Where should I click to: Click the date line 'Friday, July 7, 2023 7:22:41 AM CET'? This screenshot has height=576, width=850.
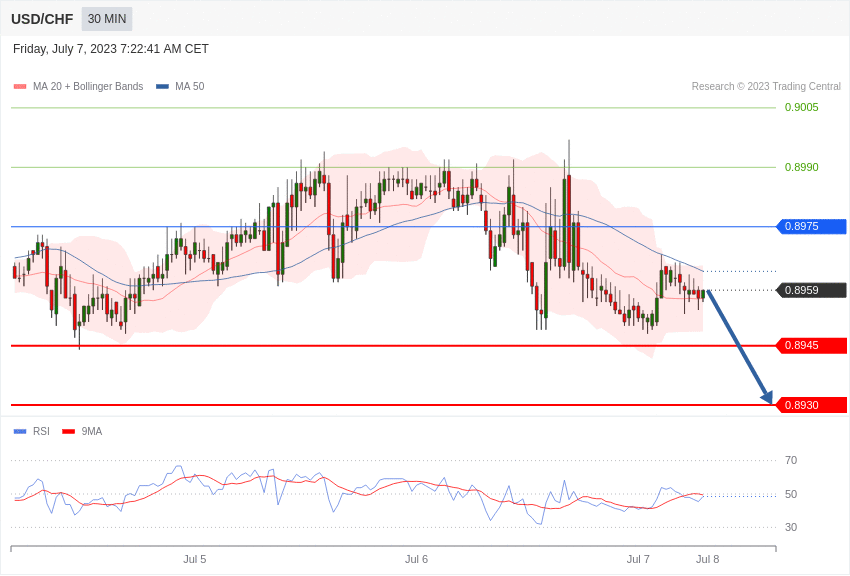tap(111, 49)
